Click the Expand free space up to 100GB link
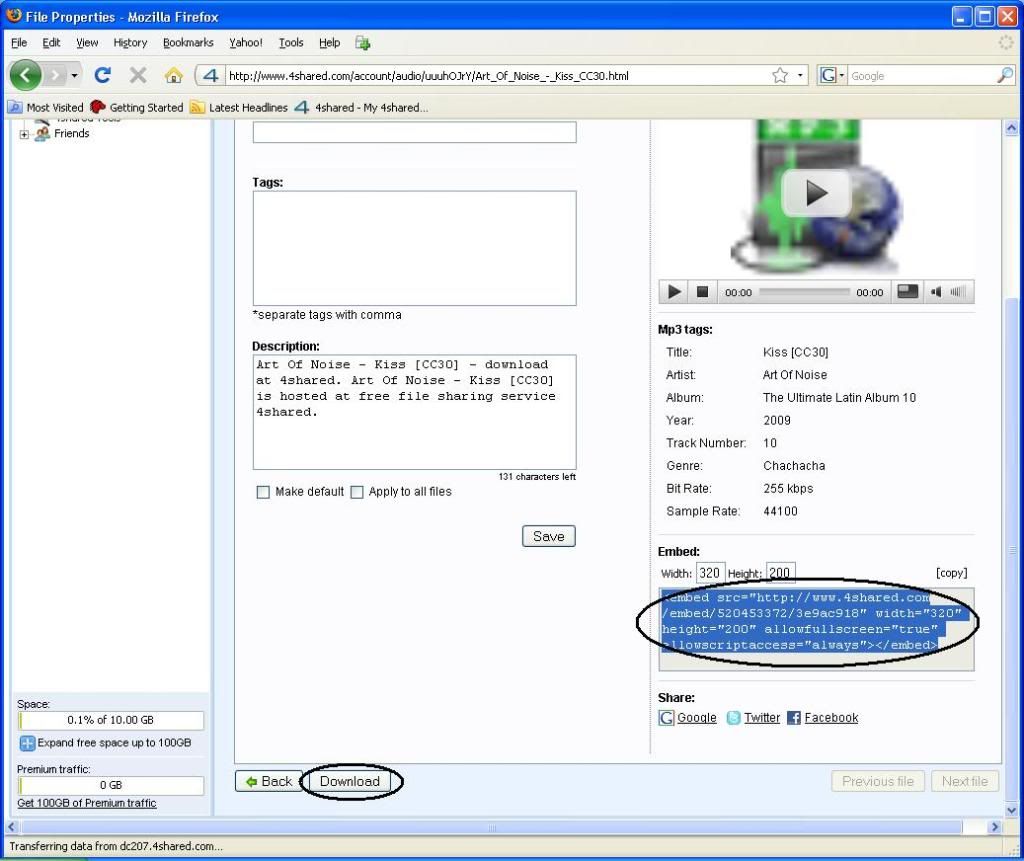The height and width of the screenshot is (861, 1024). pyautogui.click(x=114, y=743)
